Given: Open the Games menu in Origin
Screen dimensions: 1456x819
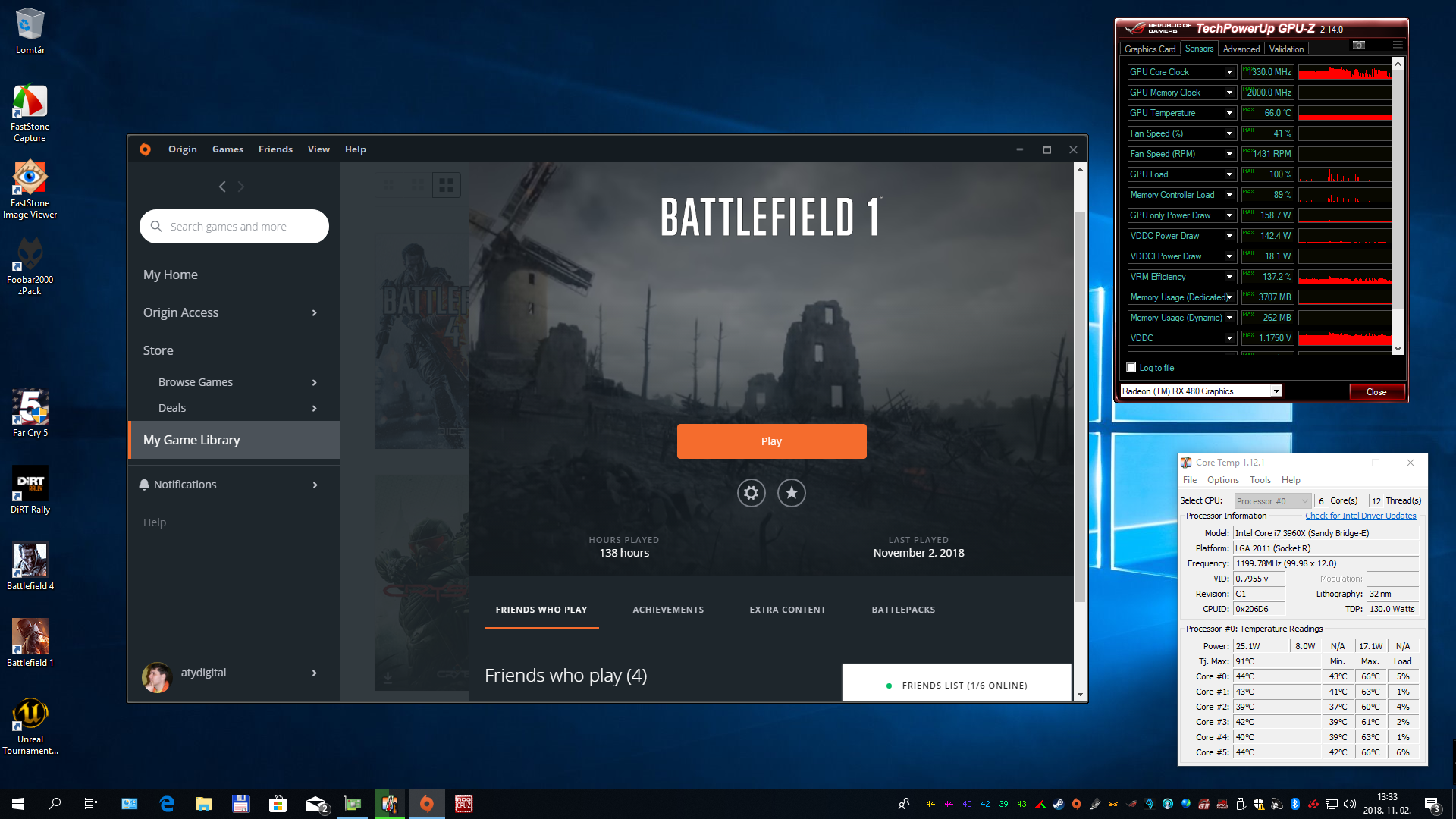Looking at the screenshot, I should pos(227,149).
